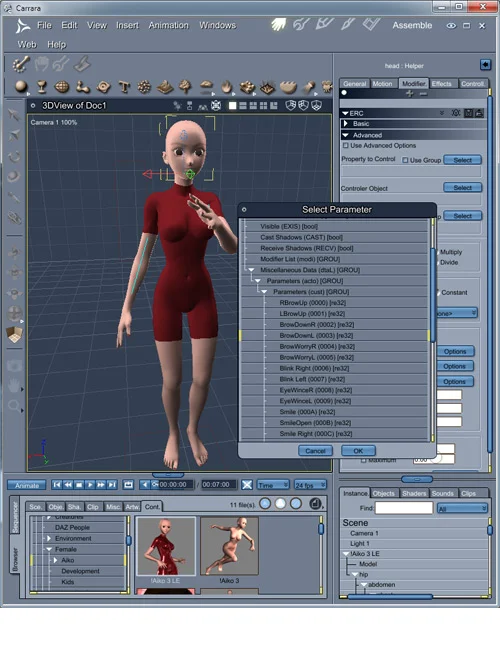This screenshot has height=650, width=500.
Task: Insert a particle emitter
Action: 144,87
